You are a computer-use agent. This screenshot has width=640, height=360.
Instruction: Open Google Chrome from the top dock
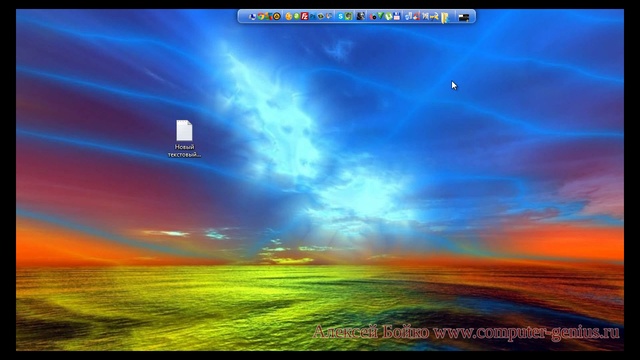(x=260, y=16)
